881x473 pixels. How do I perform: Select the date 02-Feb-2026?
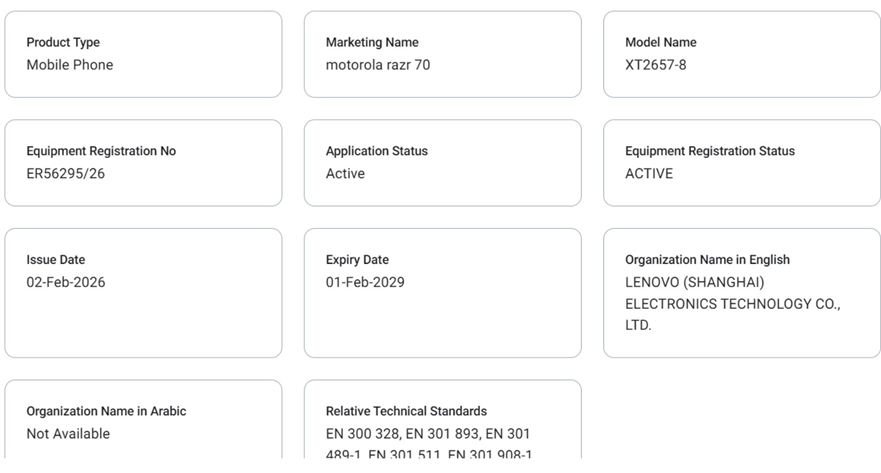66,282
